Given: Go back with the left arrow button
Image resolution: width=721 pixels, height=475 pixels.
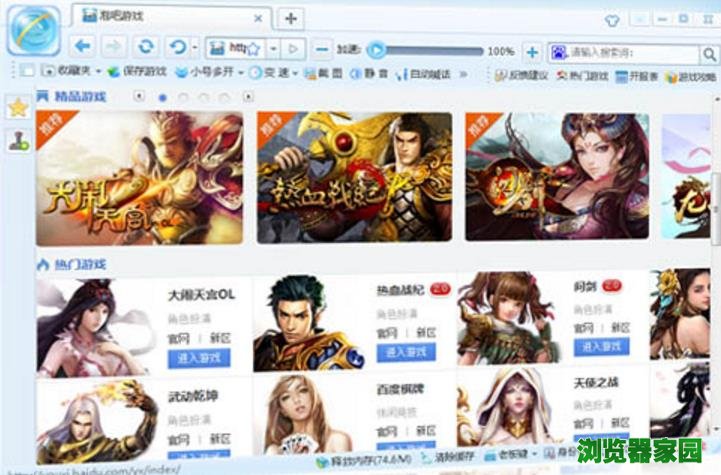Looking at the screenshot, I should [x=83, y=46].
